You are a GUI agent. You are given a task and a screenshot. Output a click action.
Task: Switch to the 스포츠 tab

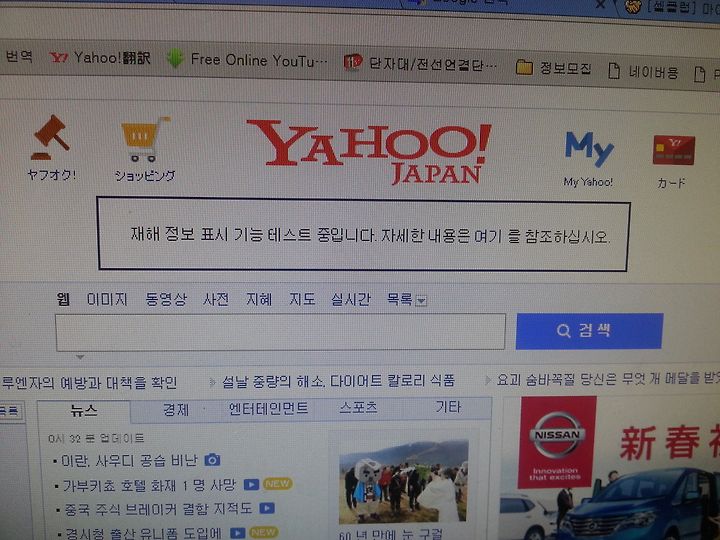tap(358, 407)
